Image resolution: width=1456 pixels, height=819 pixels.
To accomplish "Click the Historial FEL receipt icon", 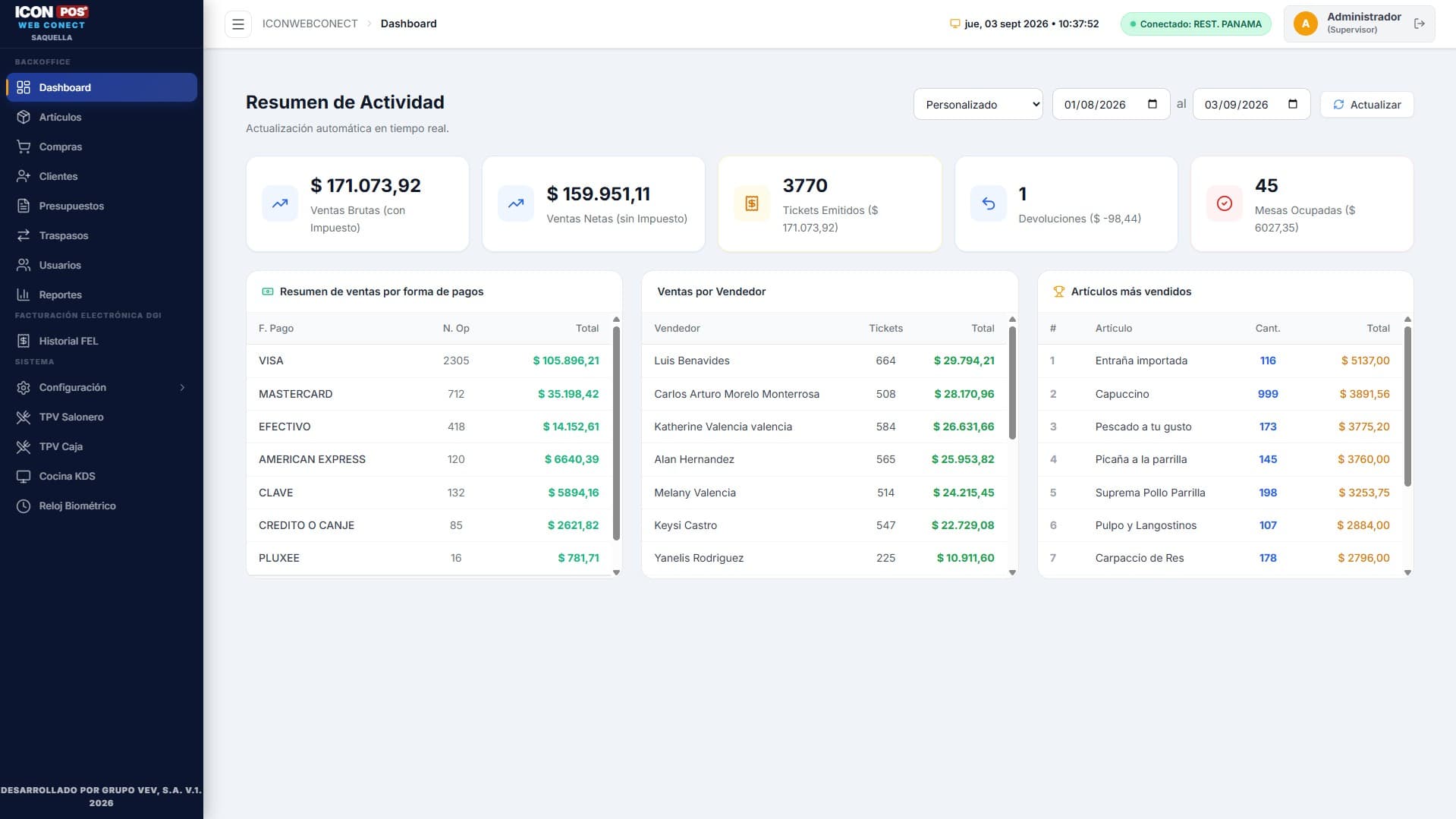I will [x=24, y=341].
